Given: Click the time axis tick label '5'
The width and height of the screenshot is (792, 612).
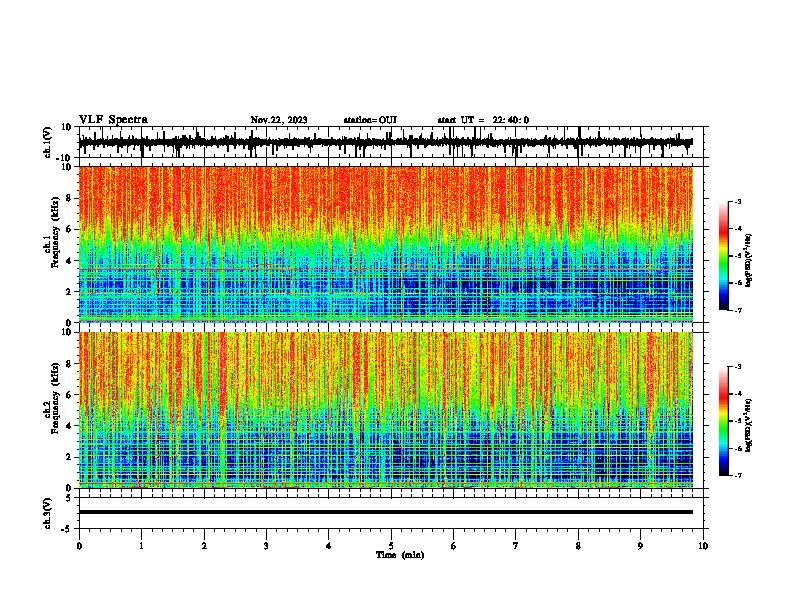Looking at the screenshot, I should 391,546.
